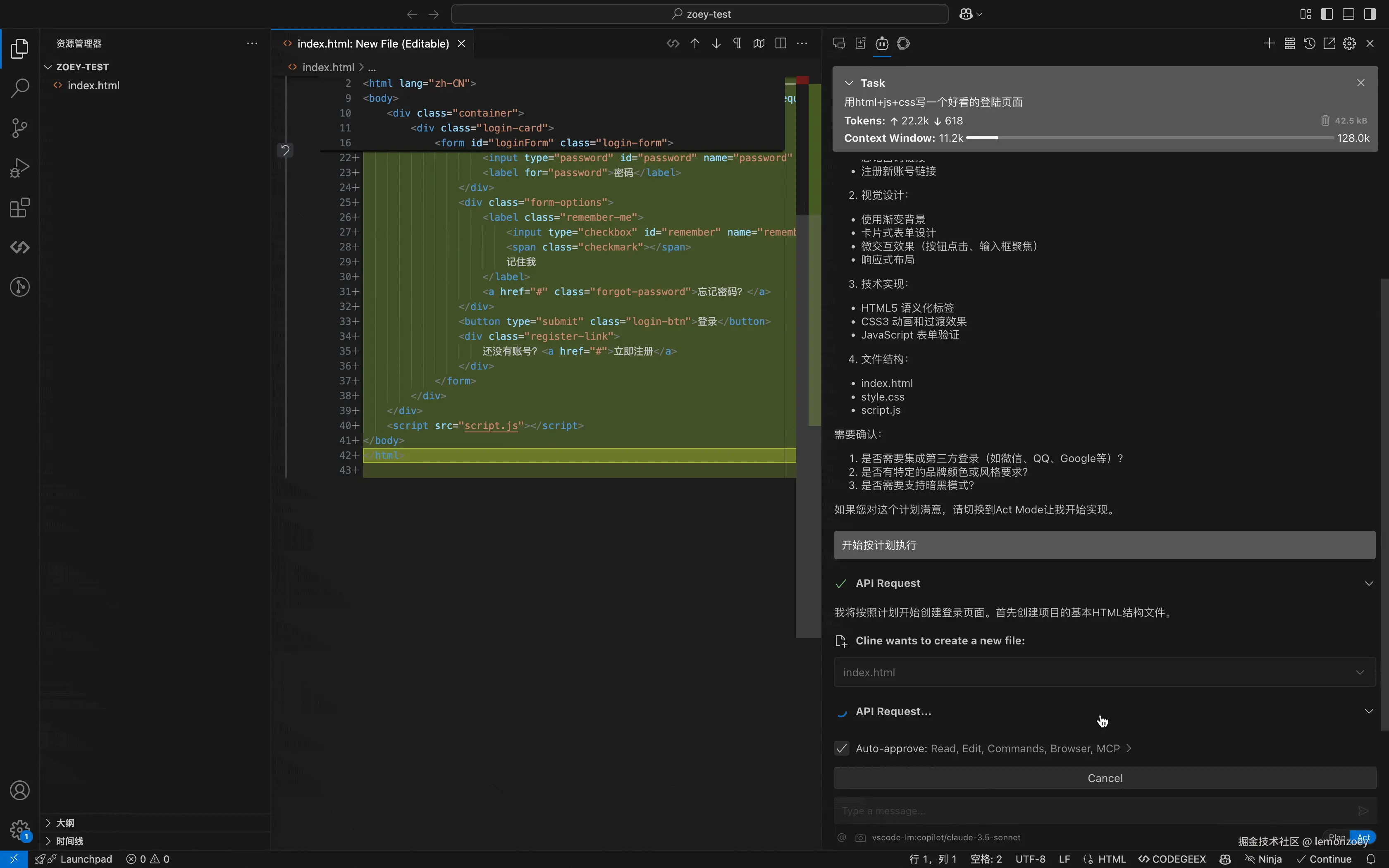The width and height of the screenshot is (1389, 868).
Task: Select the index.html editor tab
Action: coord(372,44)
